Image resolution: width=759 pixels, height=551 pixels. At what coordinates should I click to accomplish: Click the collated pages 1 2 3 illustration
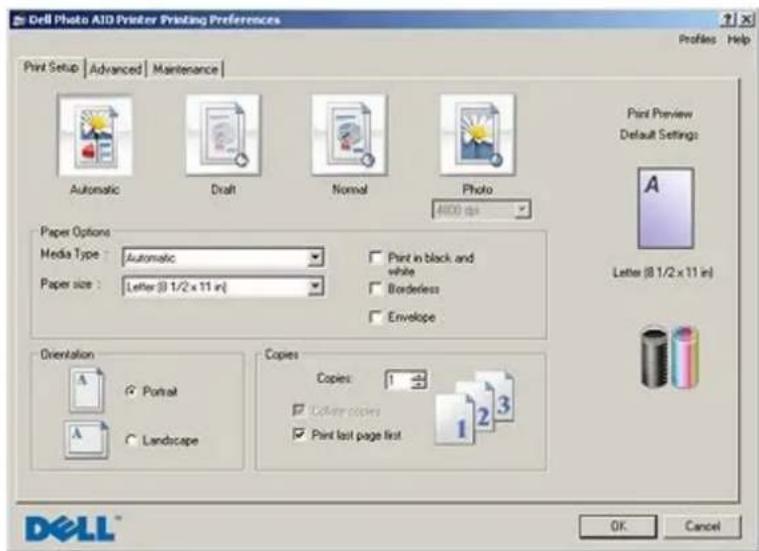[475, 407]
